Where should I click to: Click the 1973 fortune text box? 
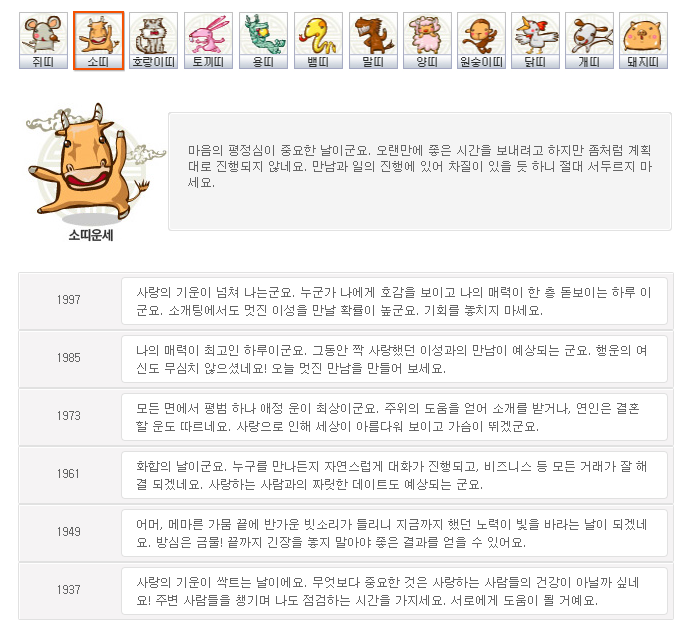point(394,417)
